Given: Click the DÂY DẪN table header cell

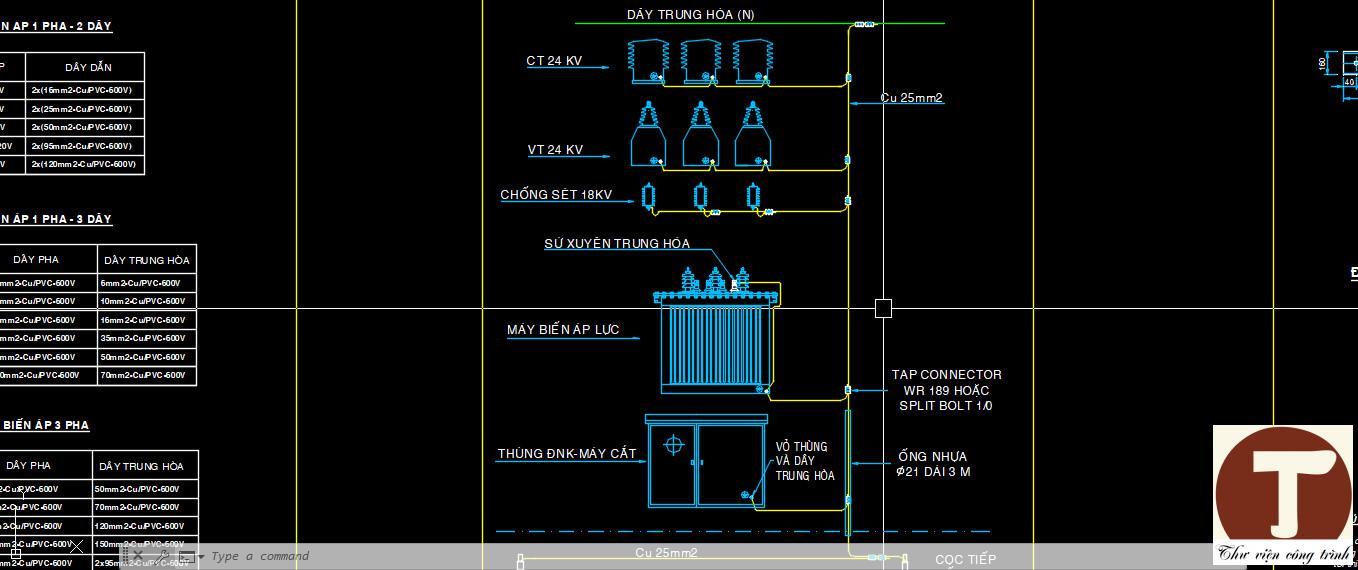Looking at the screenshot, I should click(x=88, y=67).
